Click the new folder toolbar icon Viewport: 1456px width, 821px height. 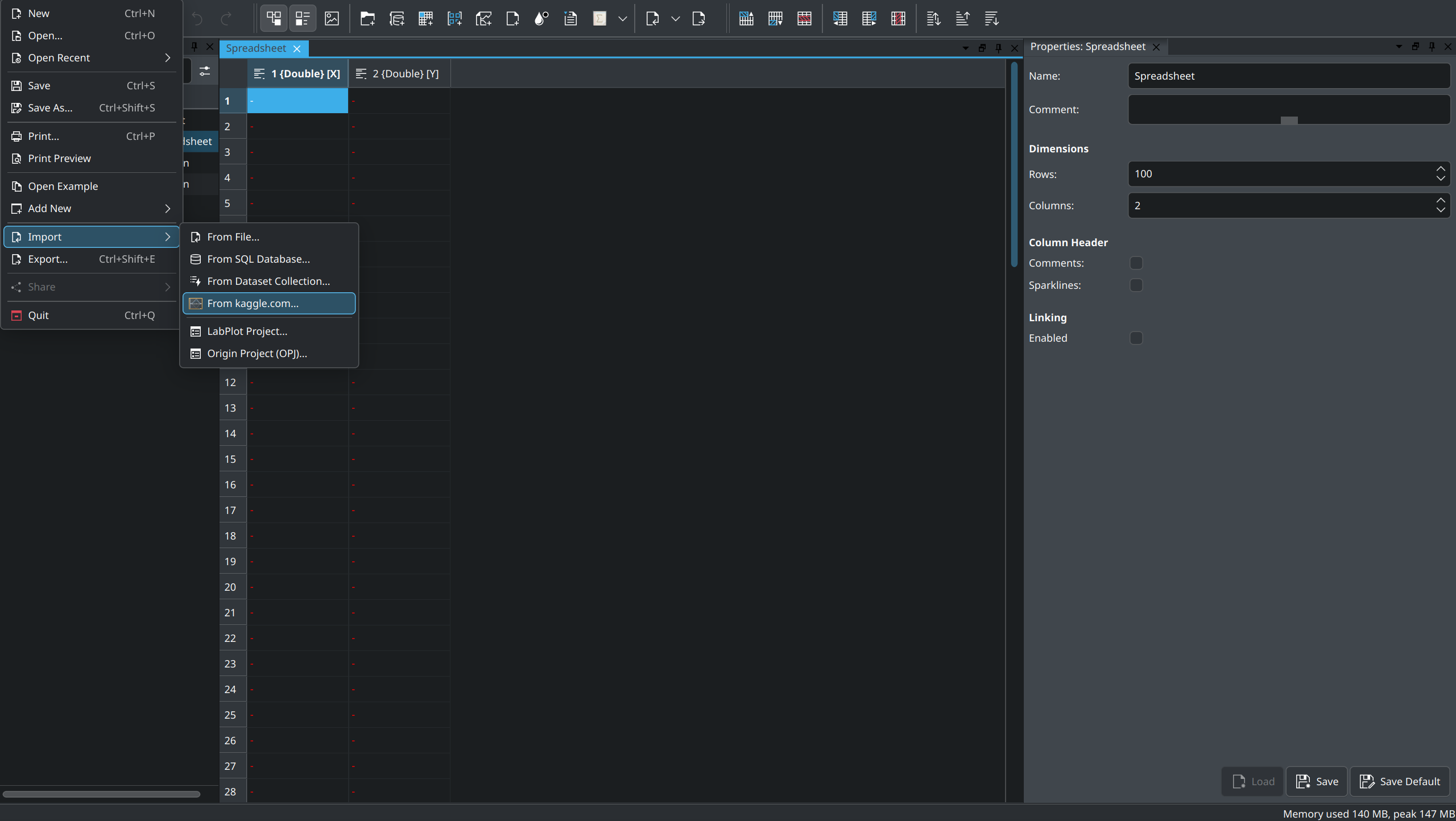tap(367, 19)
